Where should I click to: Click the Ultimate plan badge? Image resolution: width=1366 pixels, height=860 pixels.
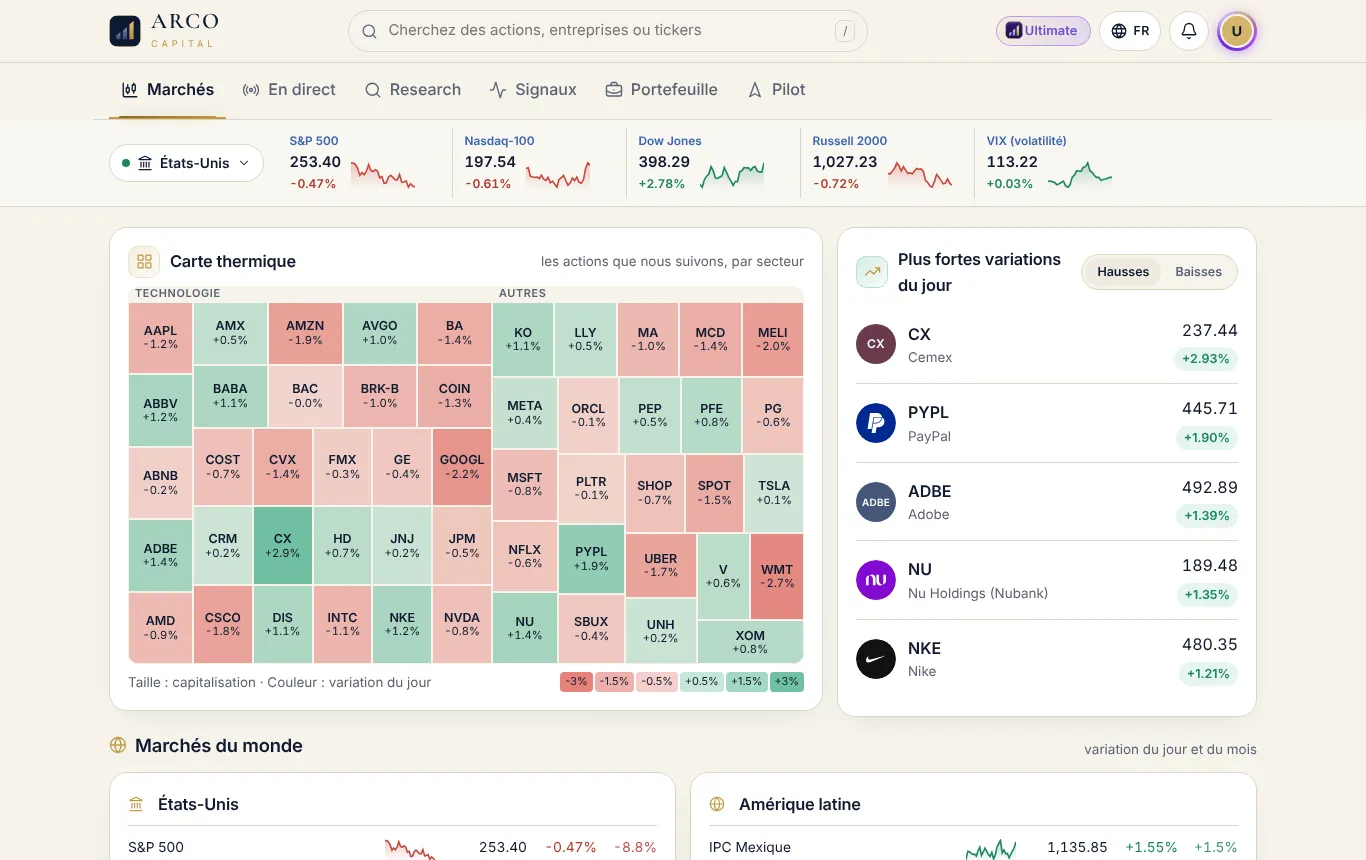pos(1043,31)
